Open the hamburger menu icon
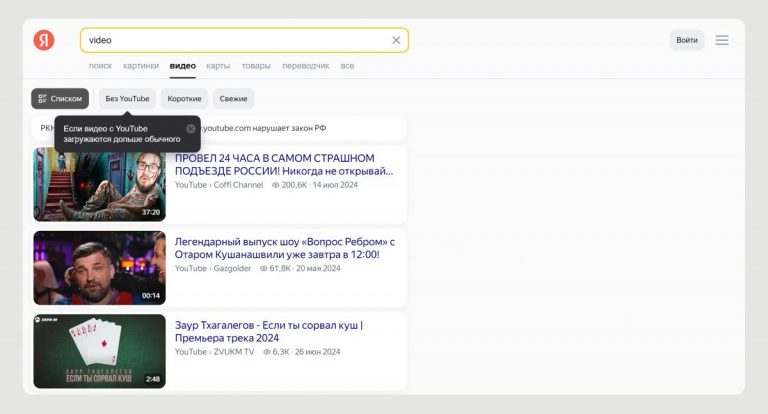The height and width of the screenshot is (414, 768). click(x=722, y=40)
